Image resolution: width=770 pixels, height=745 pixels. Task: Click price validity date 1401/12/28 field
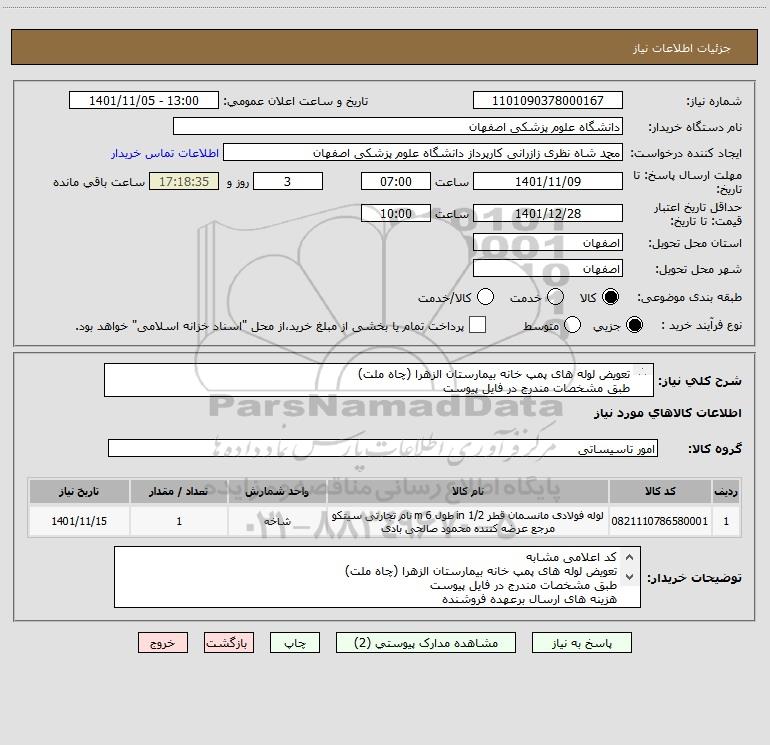(548, 214)
